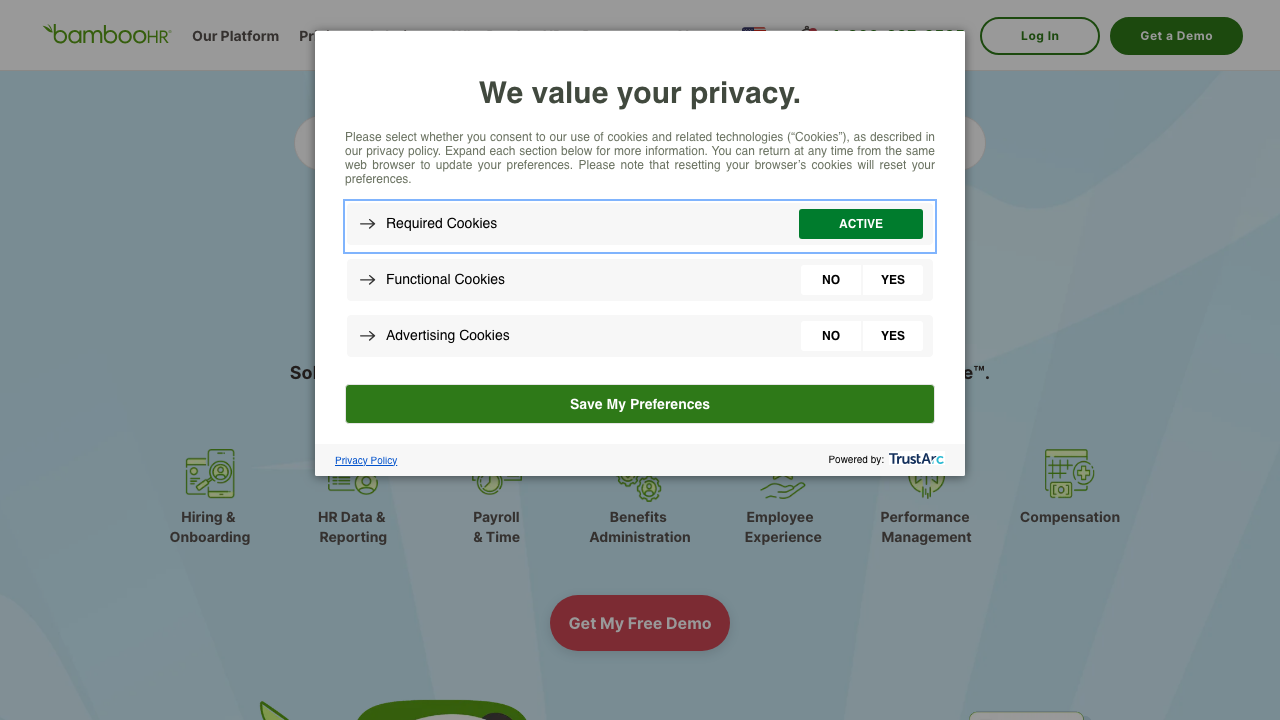Expand the Advertising Cookies section

(368, 336)
